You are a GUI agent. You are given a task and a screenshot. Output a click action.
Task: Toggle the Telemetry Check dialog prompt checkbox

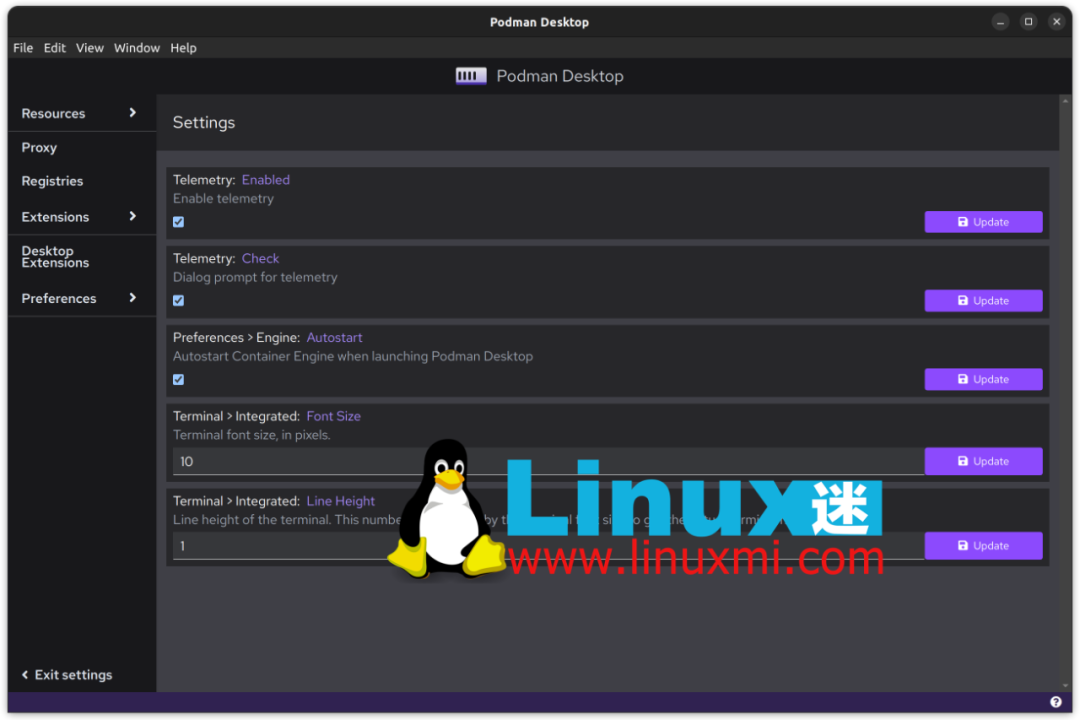click(178, 300)
